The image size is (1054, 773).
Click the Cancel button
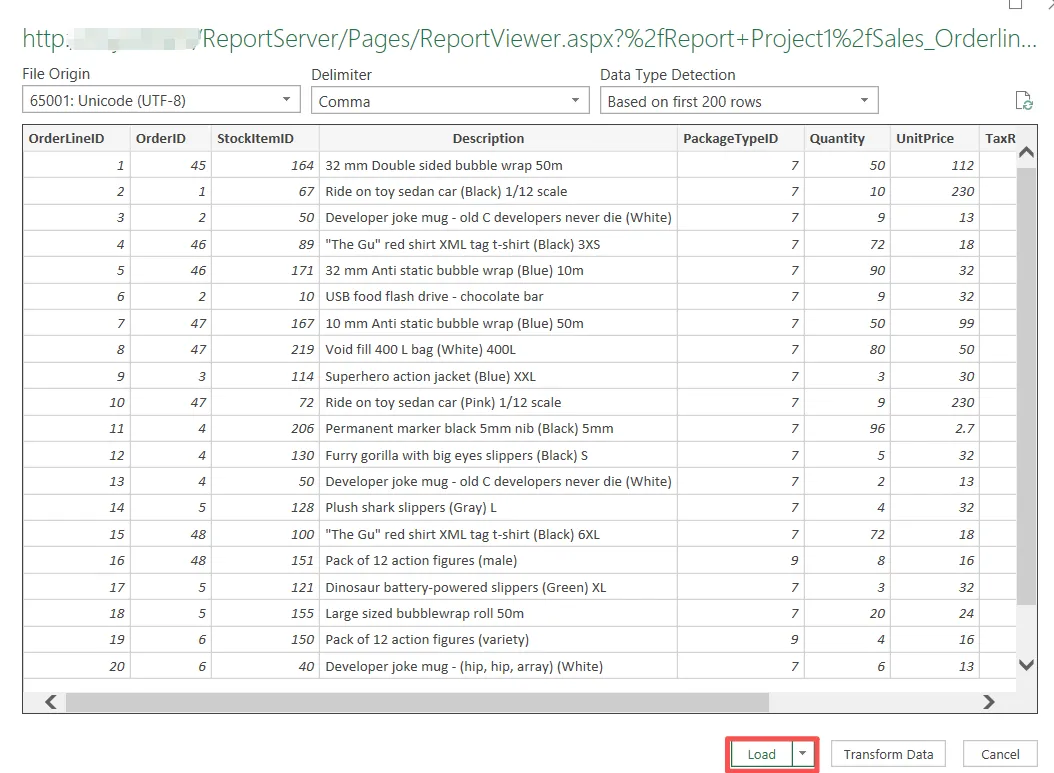point(1000,754)
